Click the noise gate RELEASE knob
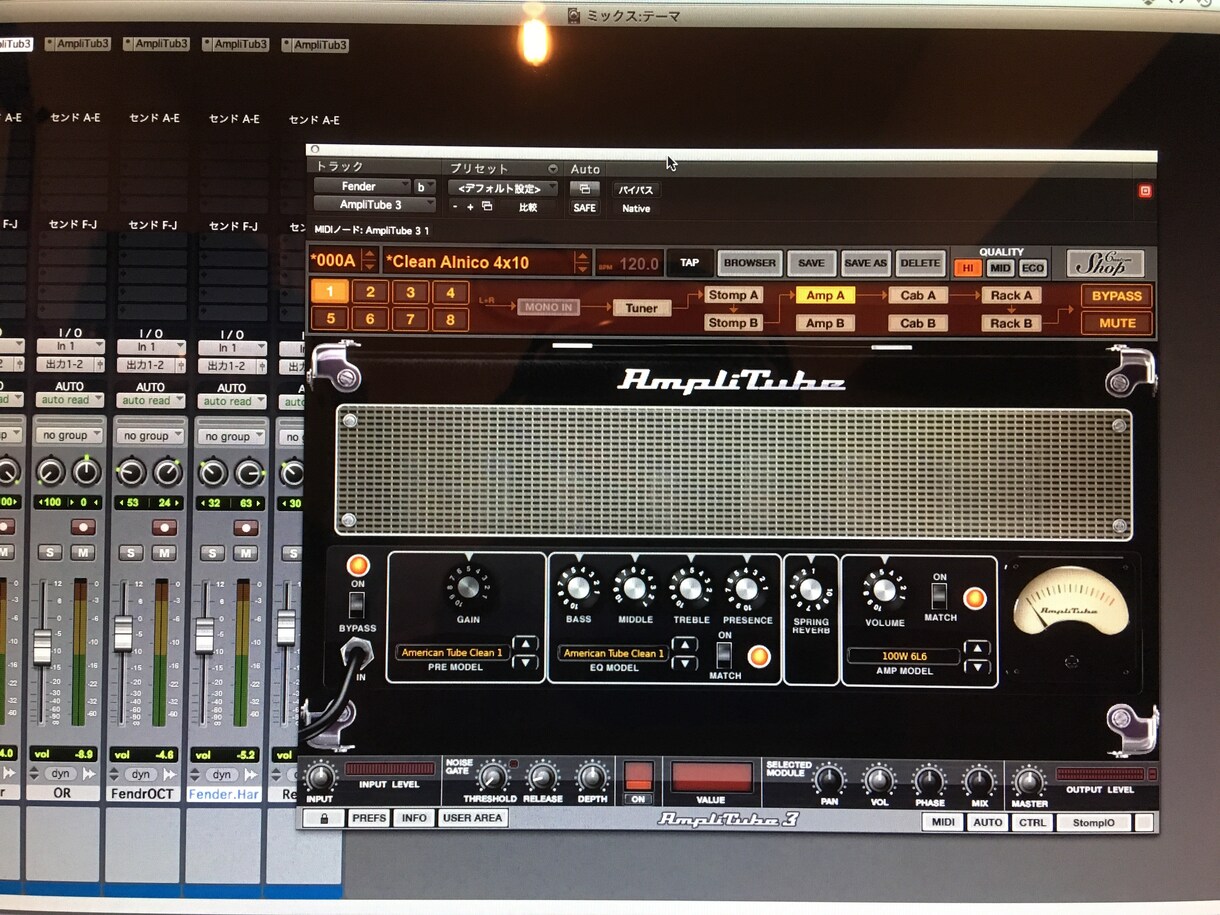Screen dimensions: 1220x915 [x=541, y=777]
